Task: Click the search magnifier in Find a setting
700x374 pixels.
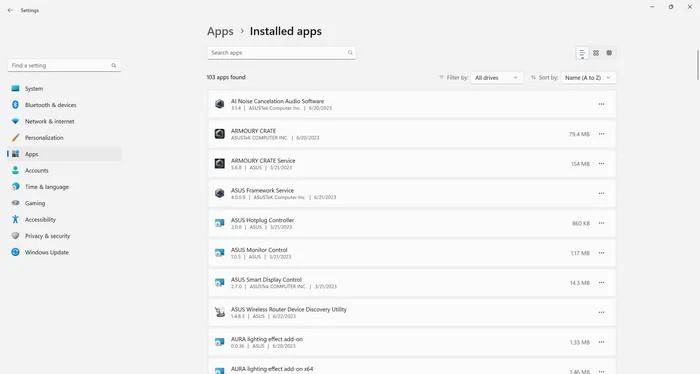Action: [x=114, y=66]
